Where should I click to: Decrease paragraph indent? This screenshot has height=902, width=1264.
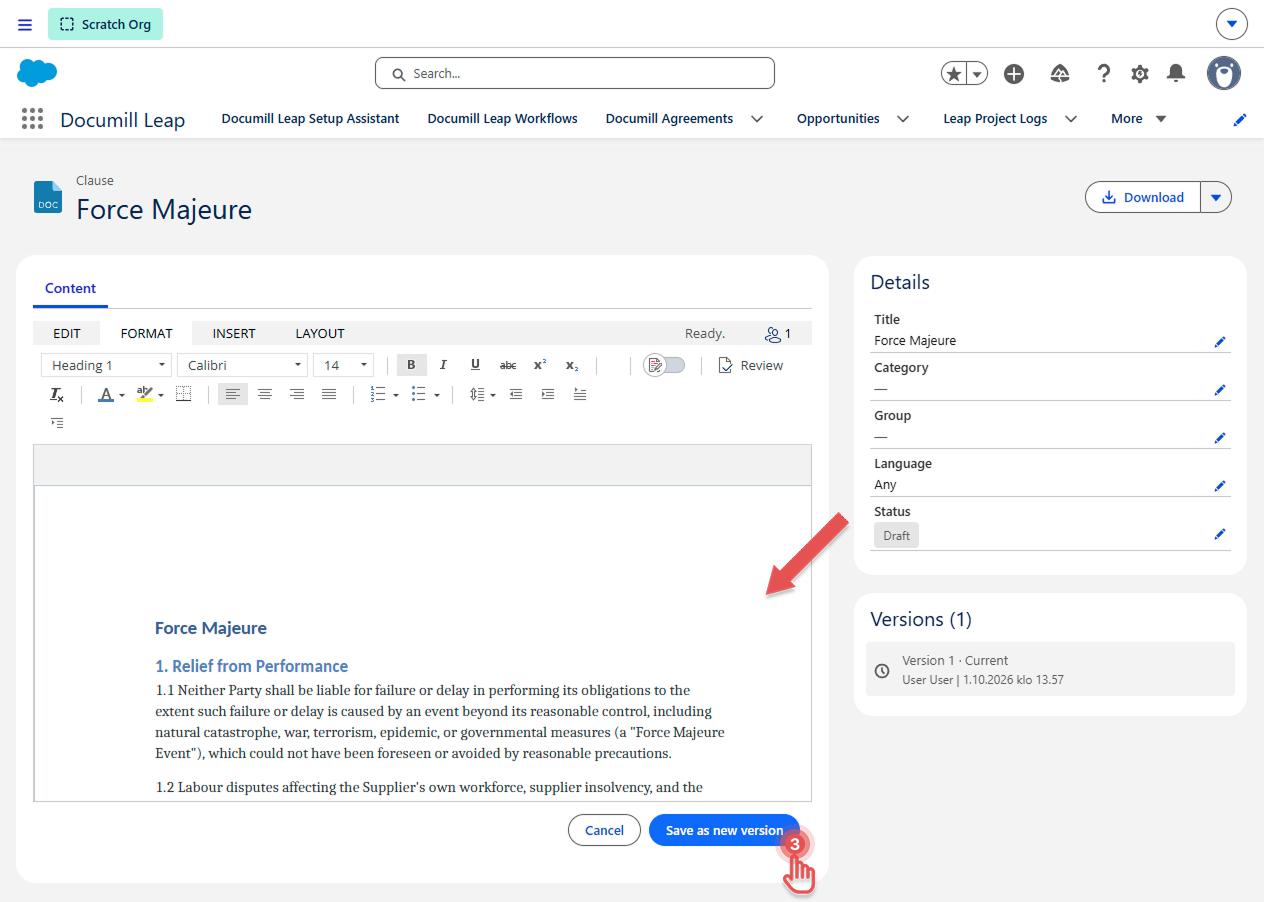pos(516,394)
